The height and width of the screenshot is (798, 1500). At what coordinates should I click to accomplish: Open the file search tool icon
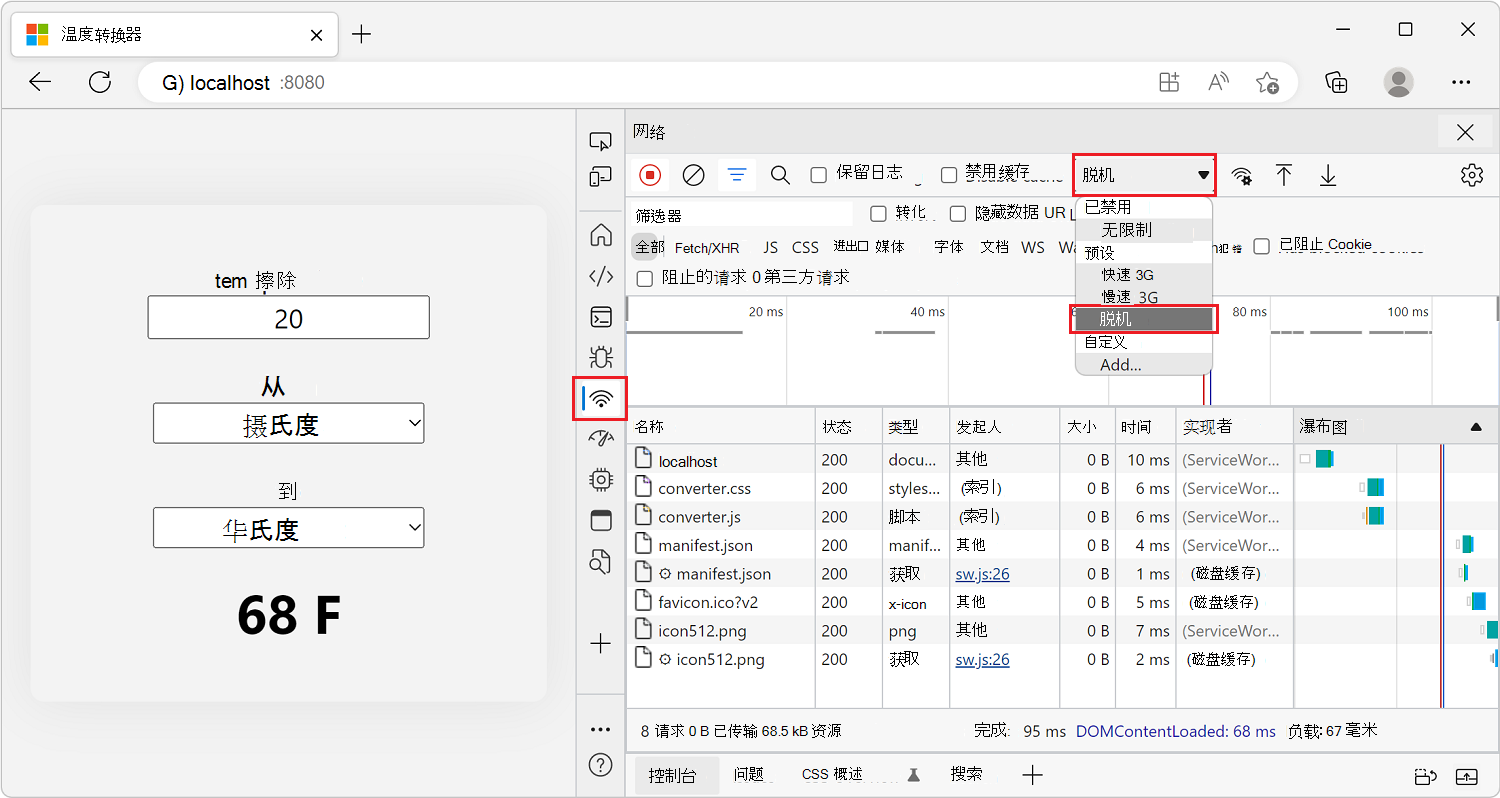coord(600,561)
